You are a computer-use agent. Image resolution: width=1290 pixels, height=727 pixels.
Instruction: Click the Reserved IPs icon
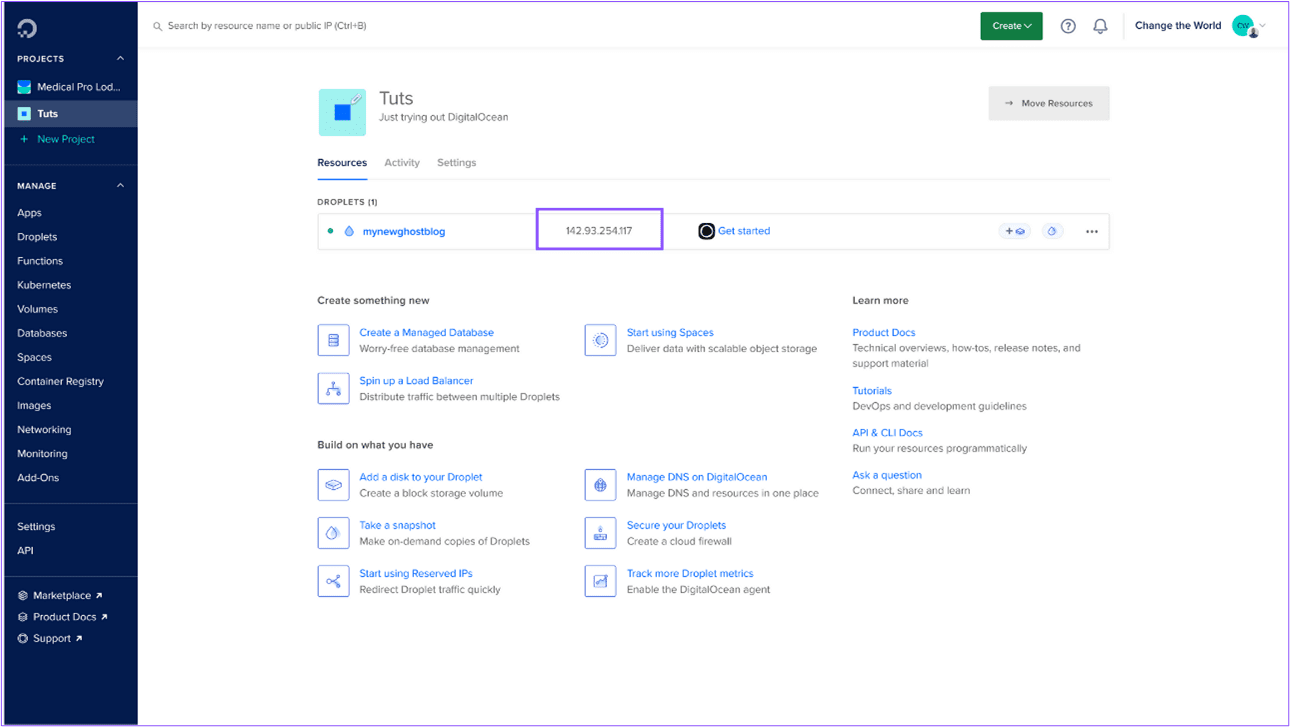point(333,581)
